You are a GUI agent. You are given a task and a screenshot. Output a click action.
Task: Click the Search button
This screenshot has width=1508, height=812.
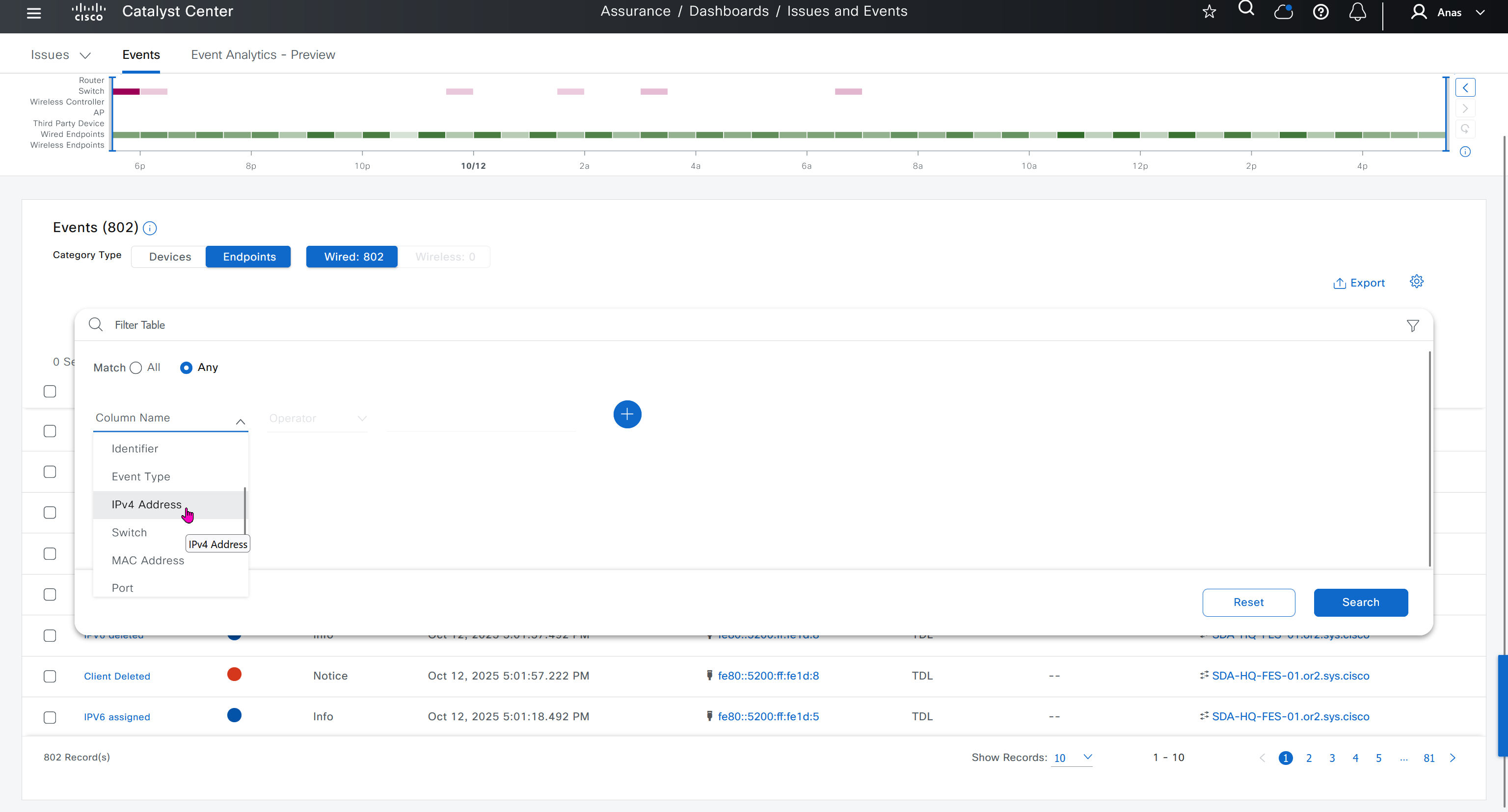click(1360, 602)
